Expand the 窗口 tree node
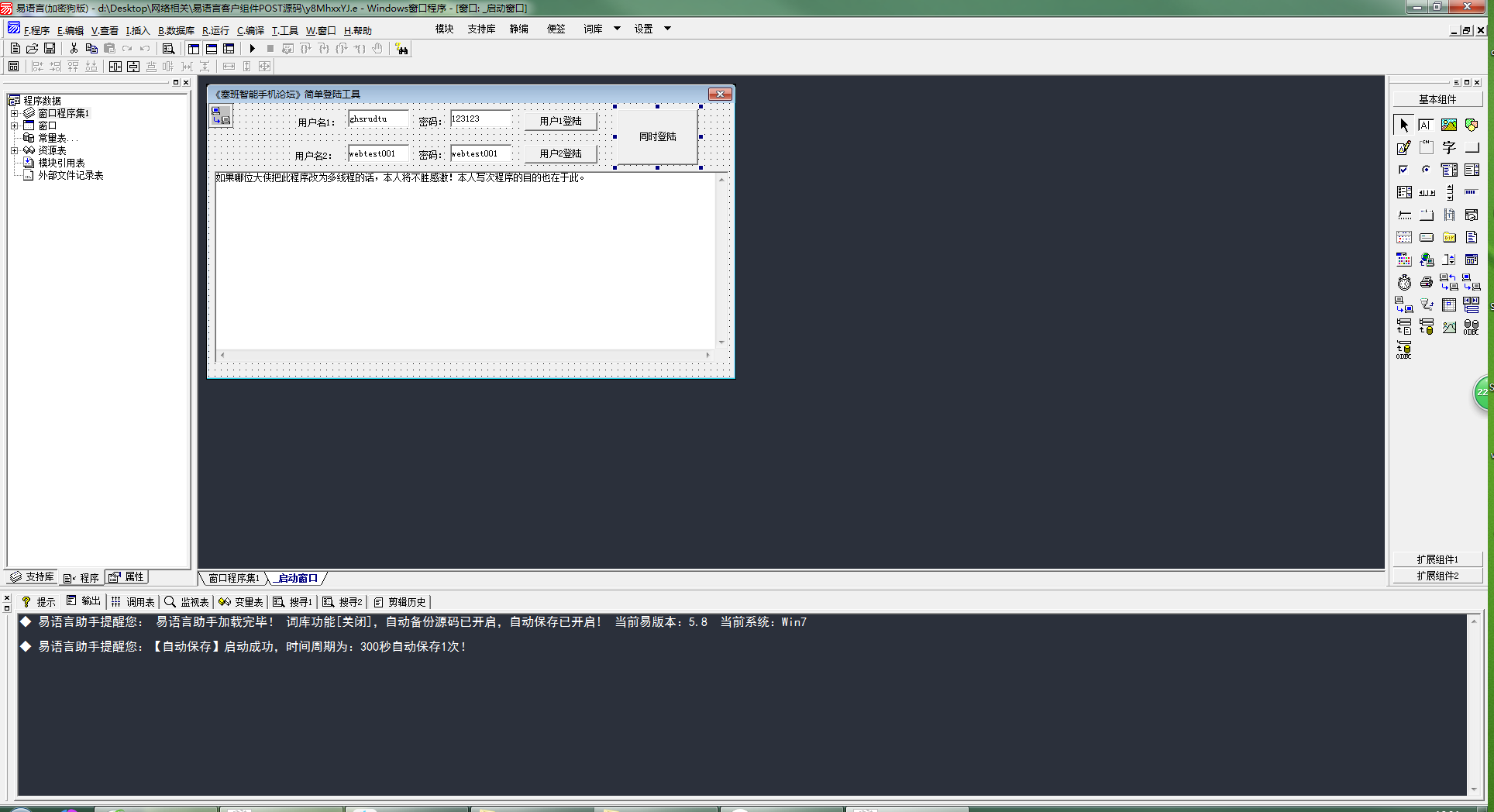1494x812 pixels. (x=14, y=126)
